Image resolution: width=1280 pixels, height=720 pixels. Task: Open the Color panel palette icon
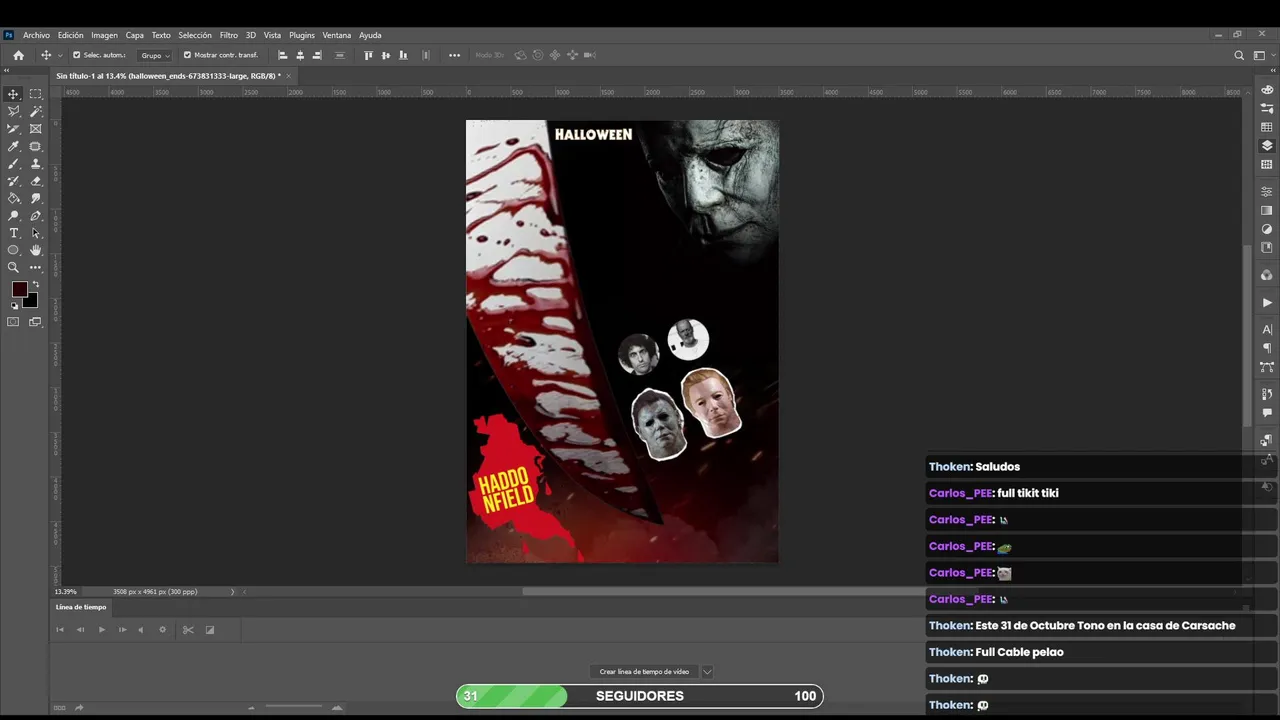pyautogui.click(x=1267, y=90)
